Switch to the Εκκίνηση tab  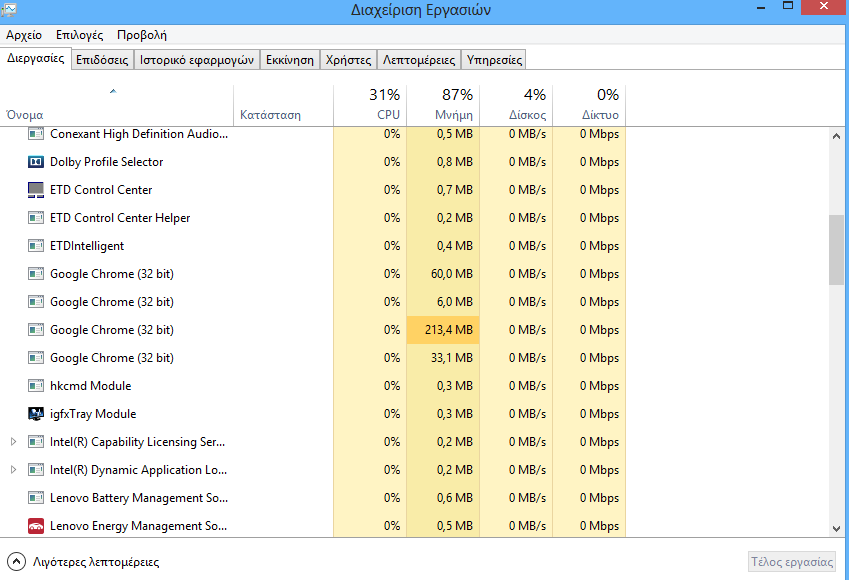[x=290, y=60]
